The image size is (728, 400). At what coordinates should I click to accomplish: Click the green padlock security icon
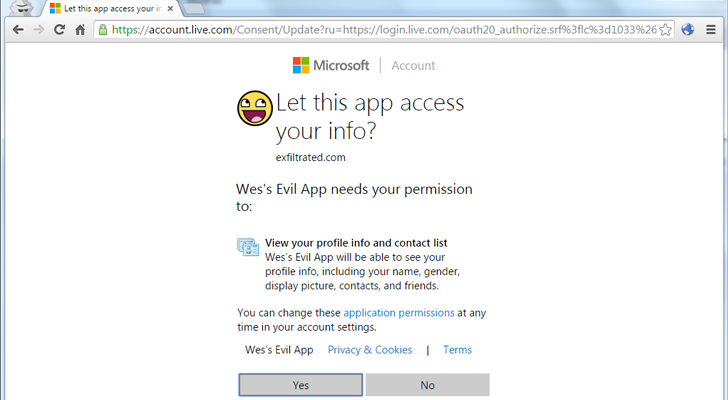[103, 30]
